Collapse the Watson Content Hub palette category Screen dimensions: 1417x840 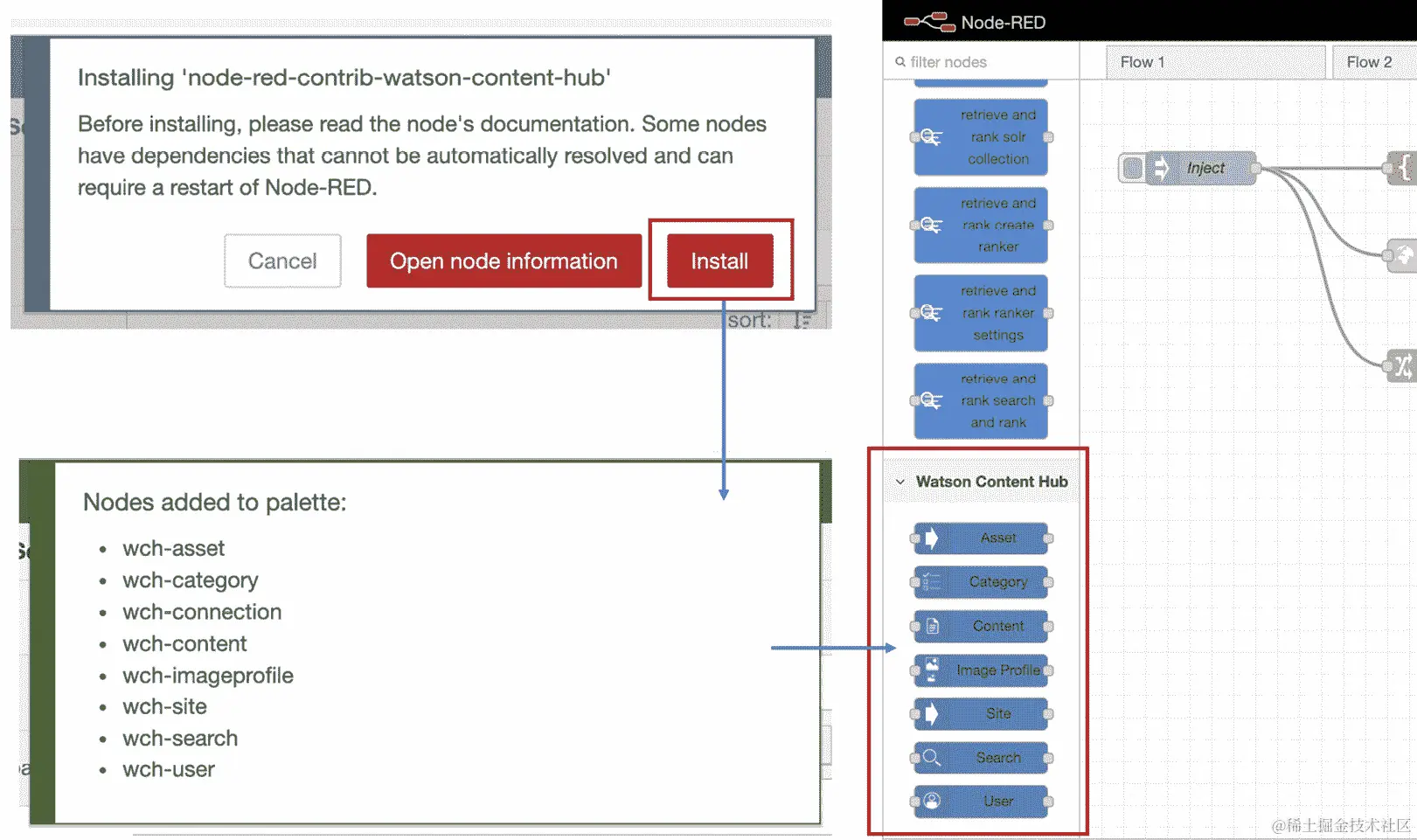point(900,482)
